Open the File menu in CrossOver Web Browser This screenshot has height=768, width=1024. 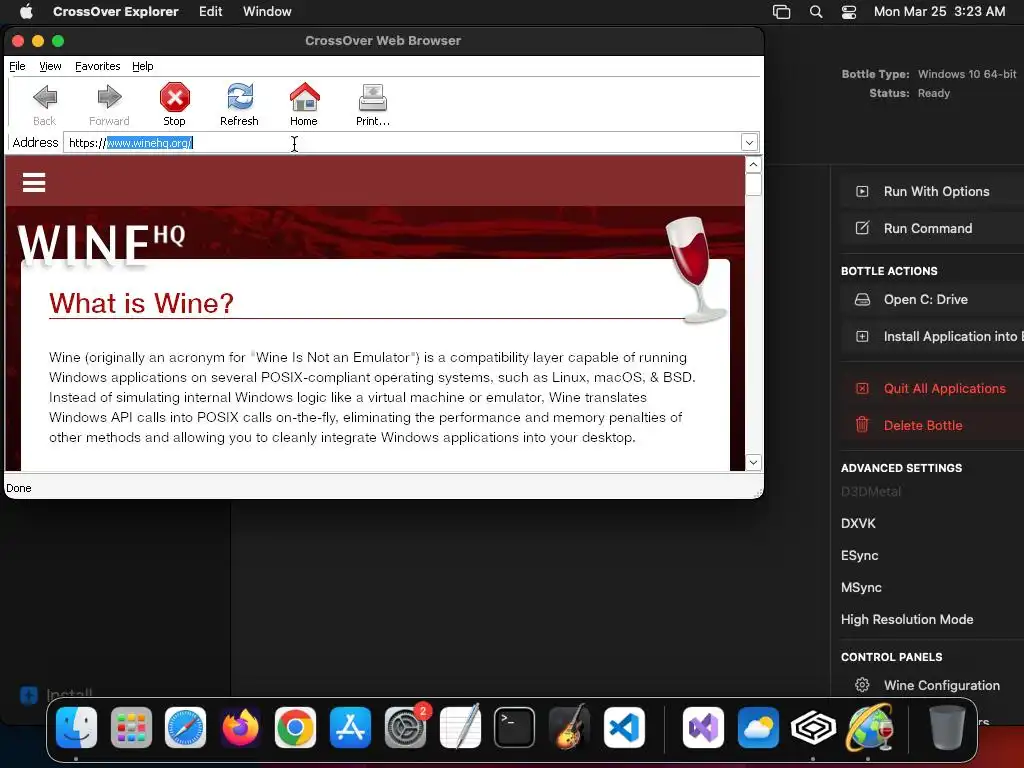point(18,66)
